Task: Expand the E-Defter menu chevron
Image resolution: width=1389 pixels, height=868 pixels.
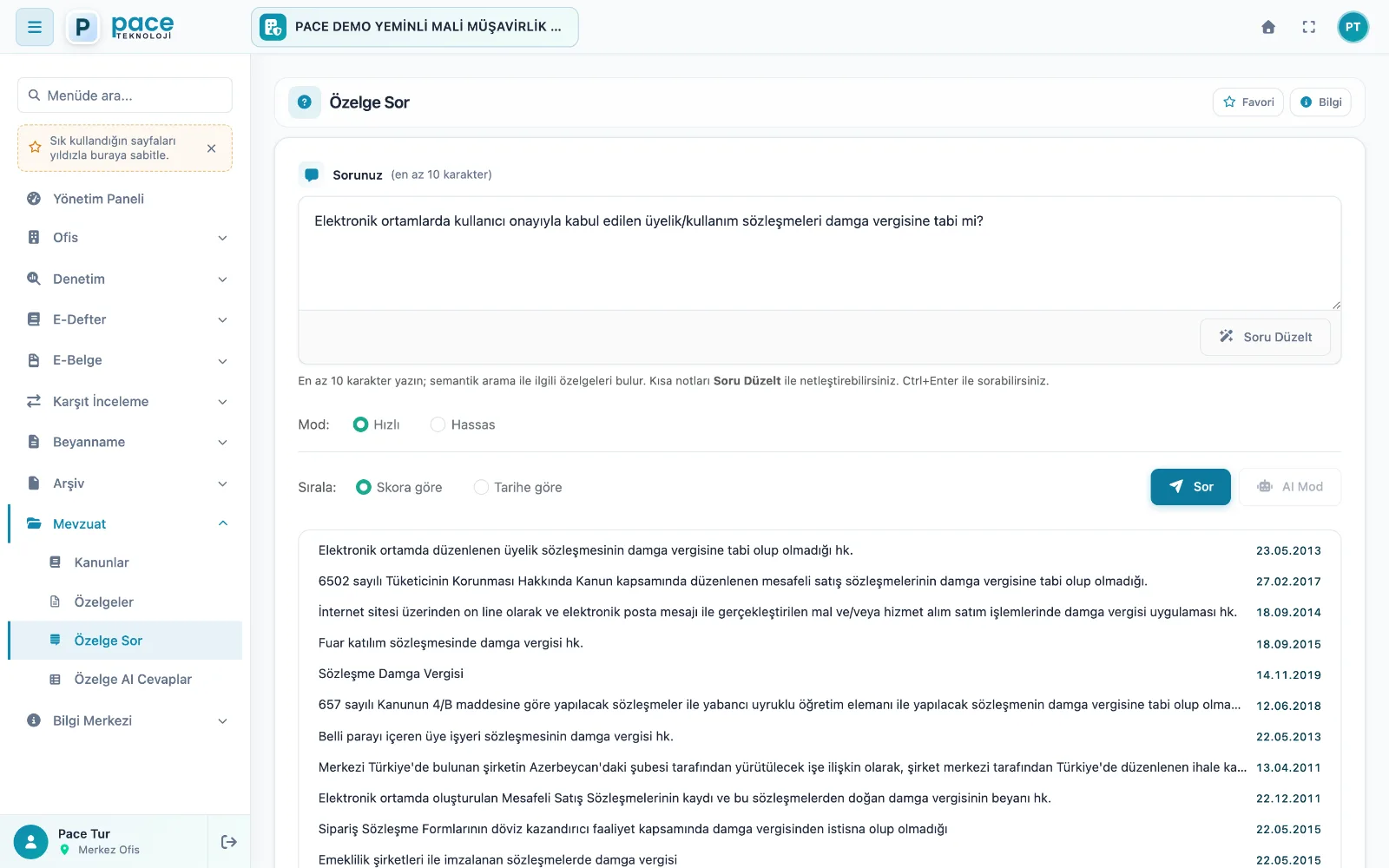Action: (x=222, y=320)
